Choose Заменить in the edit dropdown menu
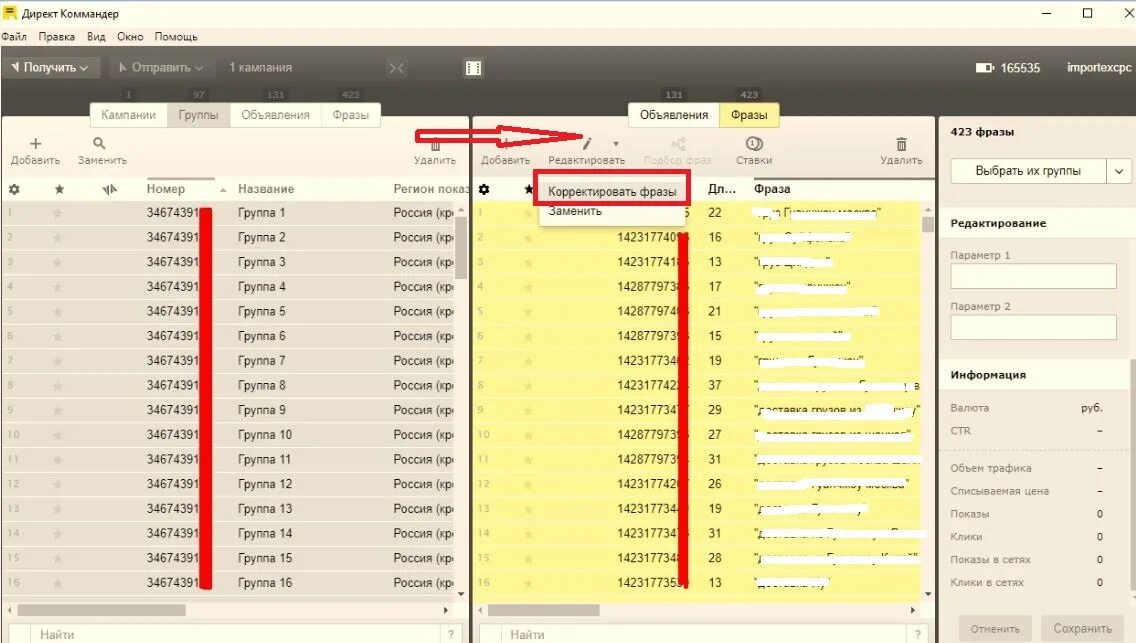The width and height of the screenshot is (1136, 643). tap(575, 211)
